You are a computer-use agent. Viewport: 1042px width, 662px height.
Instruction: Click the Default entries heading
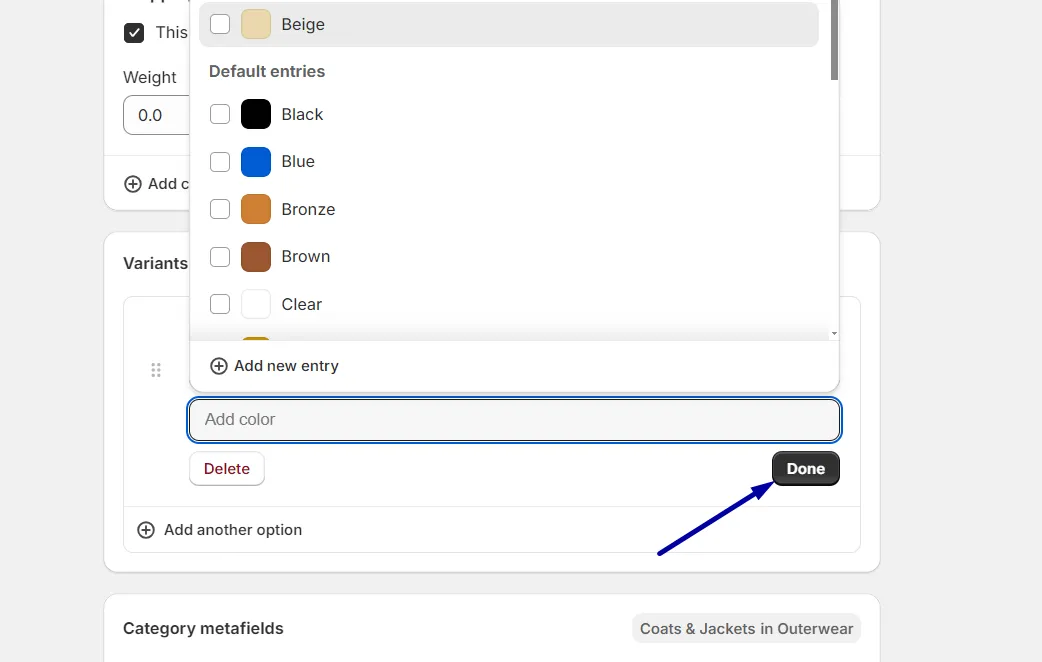267,71
